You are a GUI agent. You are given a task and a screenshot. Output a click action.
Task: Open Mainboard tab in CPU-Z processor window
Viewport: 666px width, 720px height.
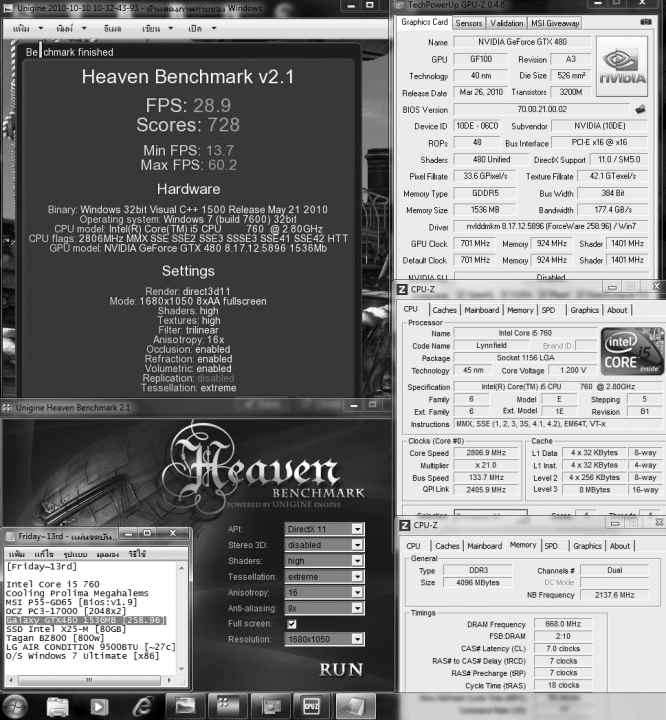(x=481, y=310)
